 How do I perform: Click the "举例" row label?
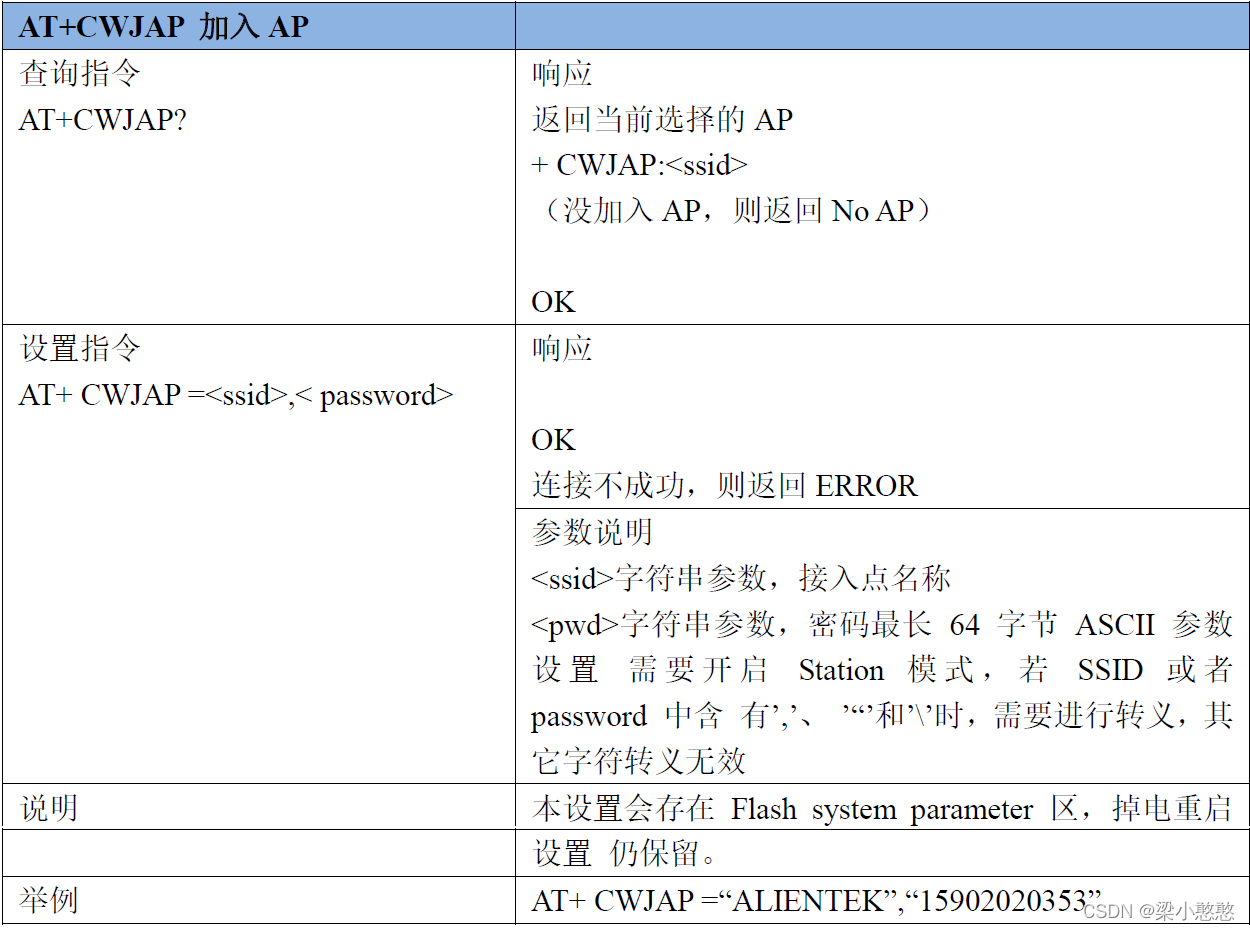click(x=49, y=901)
